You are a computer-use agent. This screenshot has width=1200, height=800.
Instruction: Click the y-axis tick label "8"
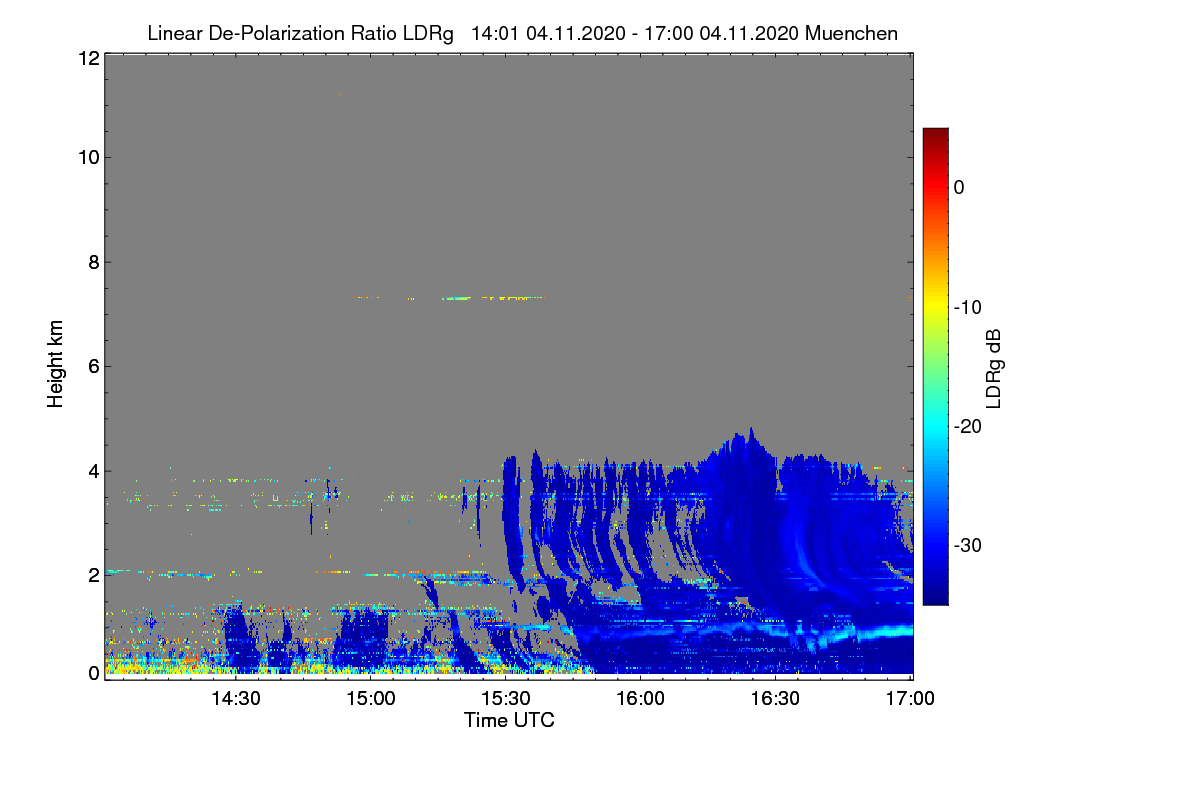tap(93, 262)
